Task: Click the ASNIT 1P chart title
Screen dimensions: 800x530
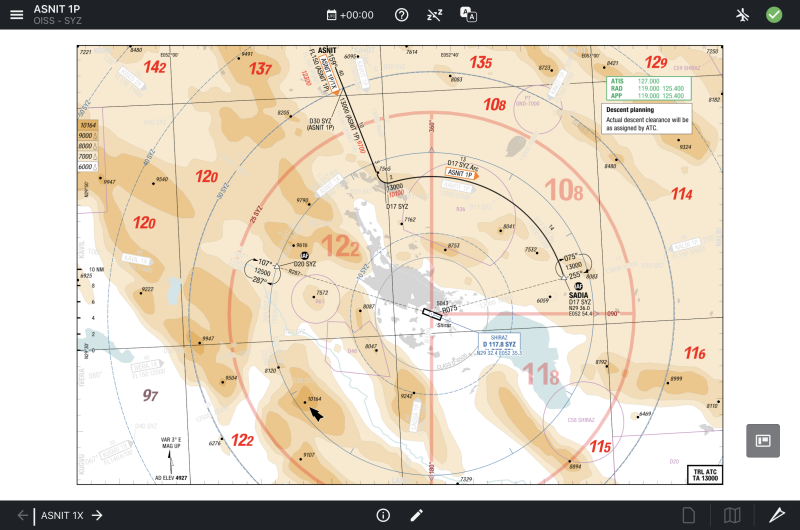Action: 57,9
